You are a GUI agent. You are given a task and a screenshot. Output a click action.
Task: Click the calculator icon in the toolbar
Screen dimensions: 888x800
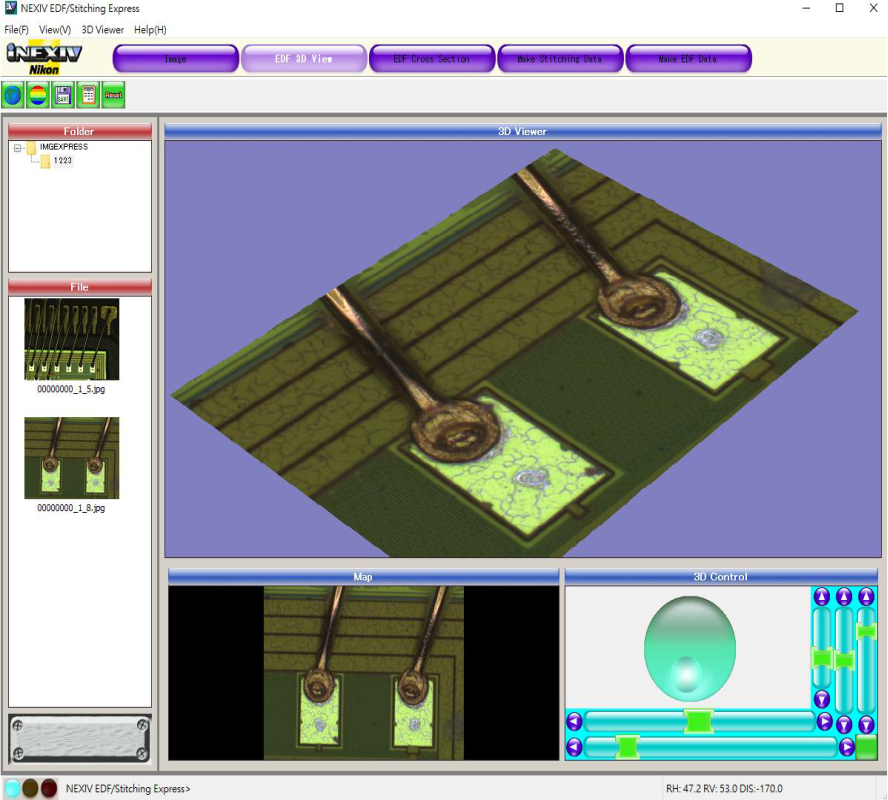88,95
